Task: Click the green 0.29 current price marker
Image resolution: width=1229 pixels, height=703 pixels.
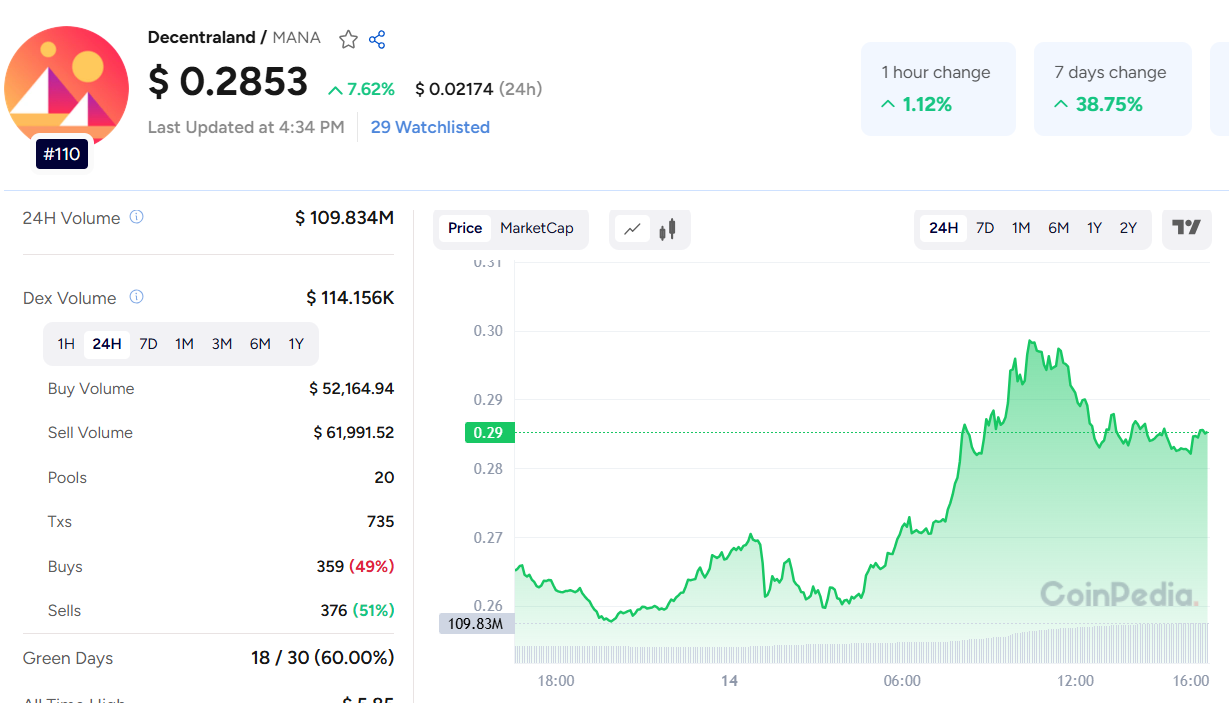Action: 489,433
